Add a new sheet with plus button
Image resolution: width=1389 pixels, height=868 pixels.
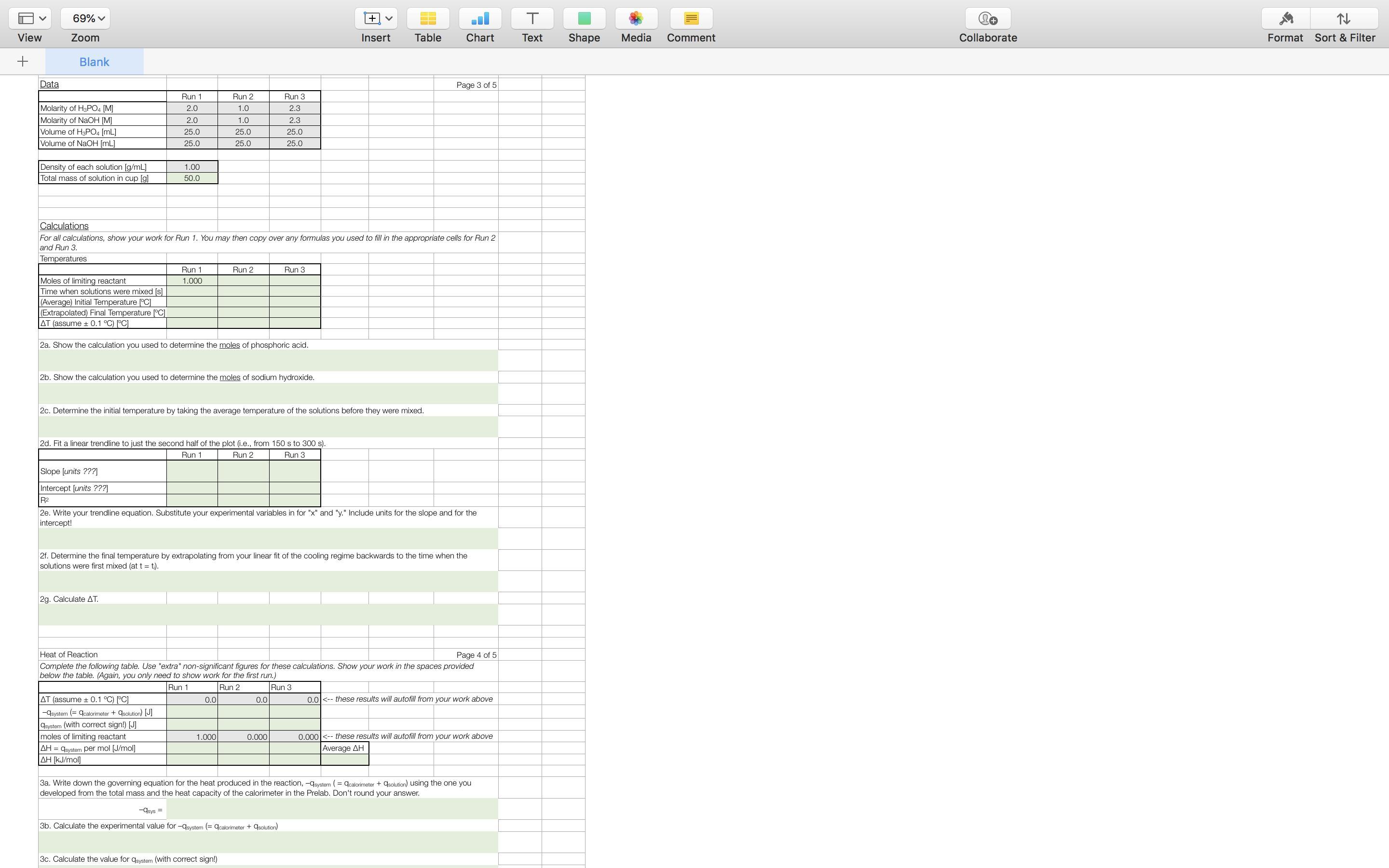coord(22,61)
